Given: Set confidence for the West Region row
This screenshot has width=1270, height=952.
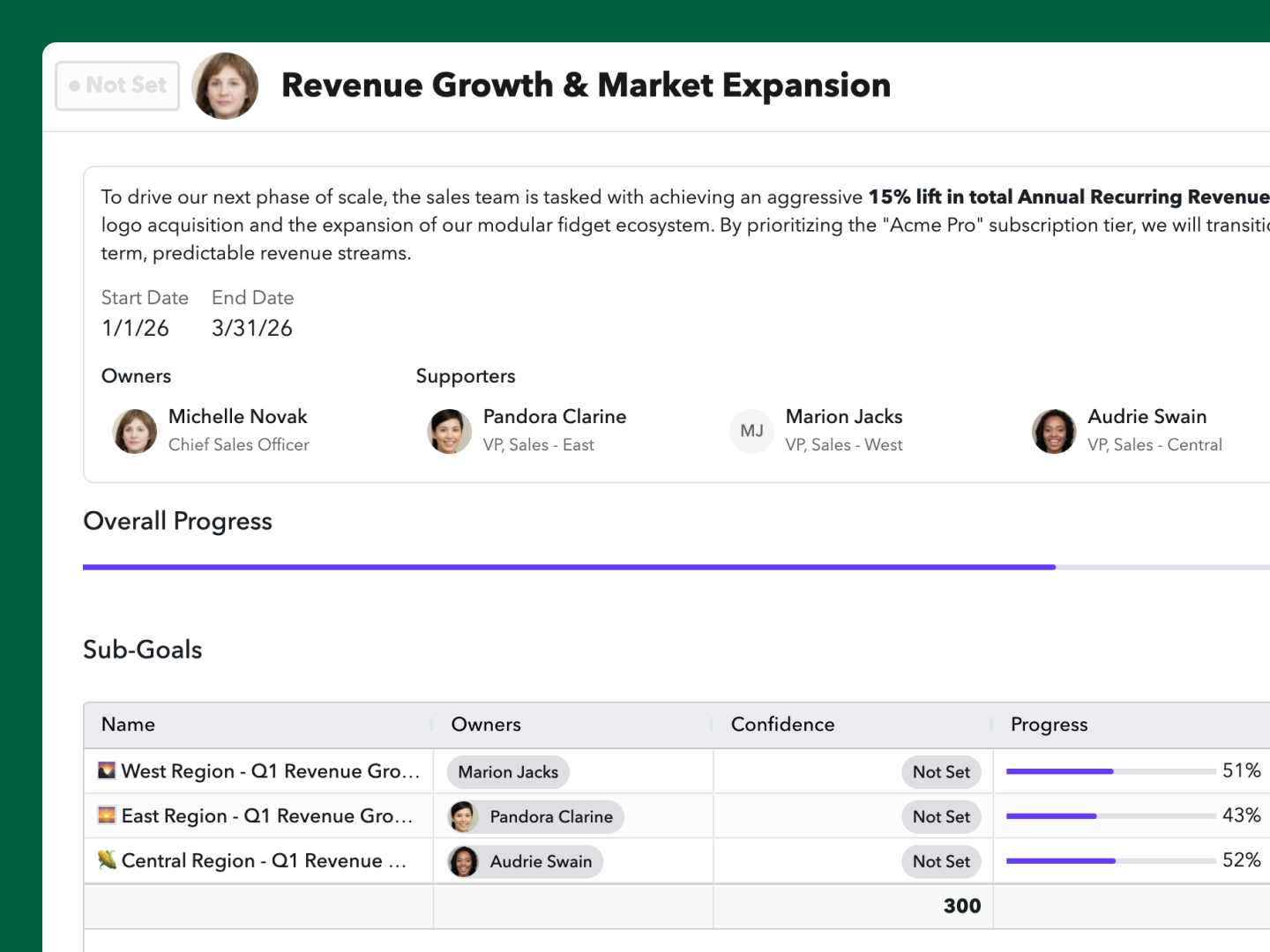Looking at the screenshot, I should coord(940,772).
